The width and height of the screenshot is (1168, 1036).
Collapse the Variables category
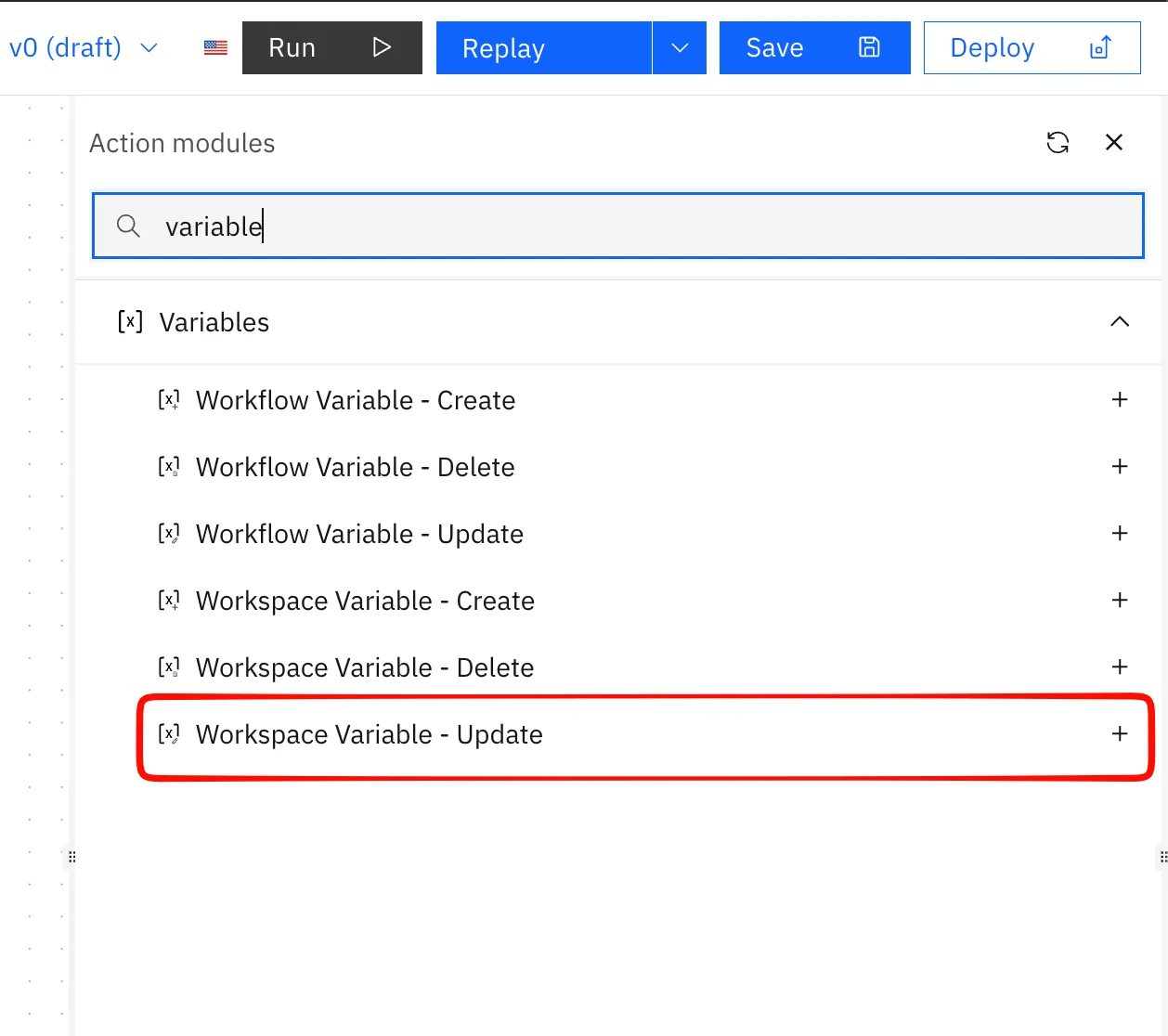[x=1120, y=321]
